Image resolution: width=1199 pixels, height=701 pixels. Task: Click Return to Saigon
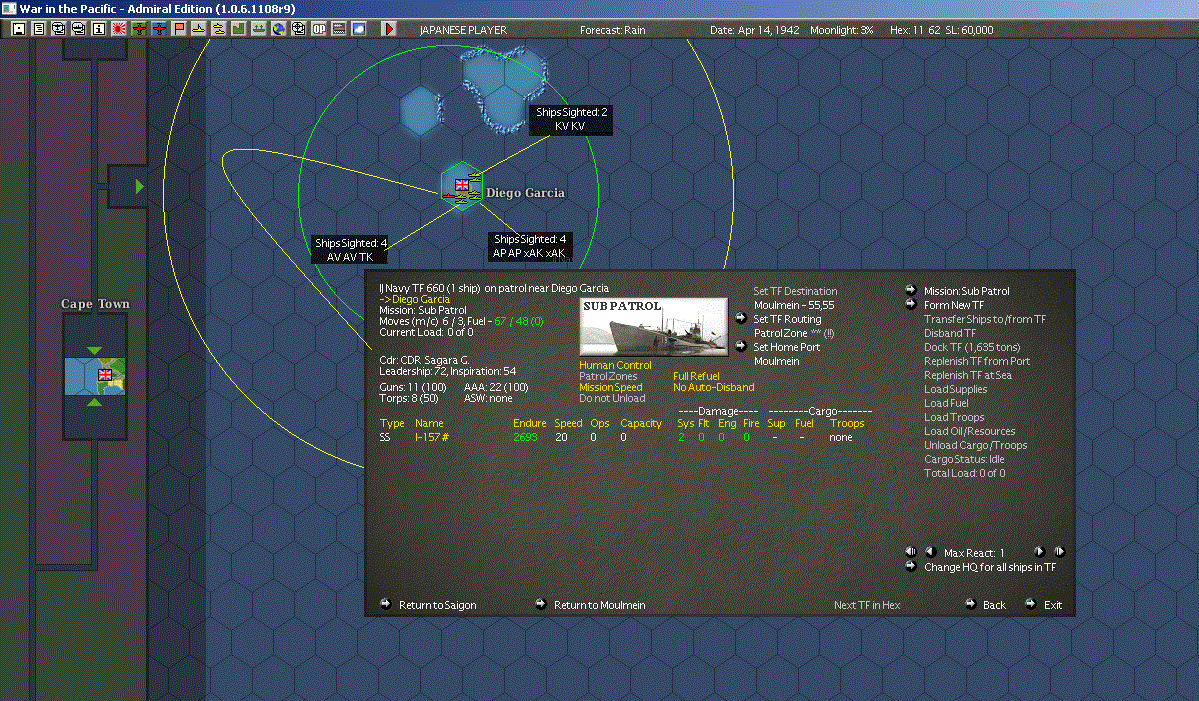(x=437, y=605)
